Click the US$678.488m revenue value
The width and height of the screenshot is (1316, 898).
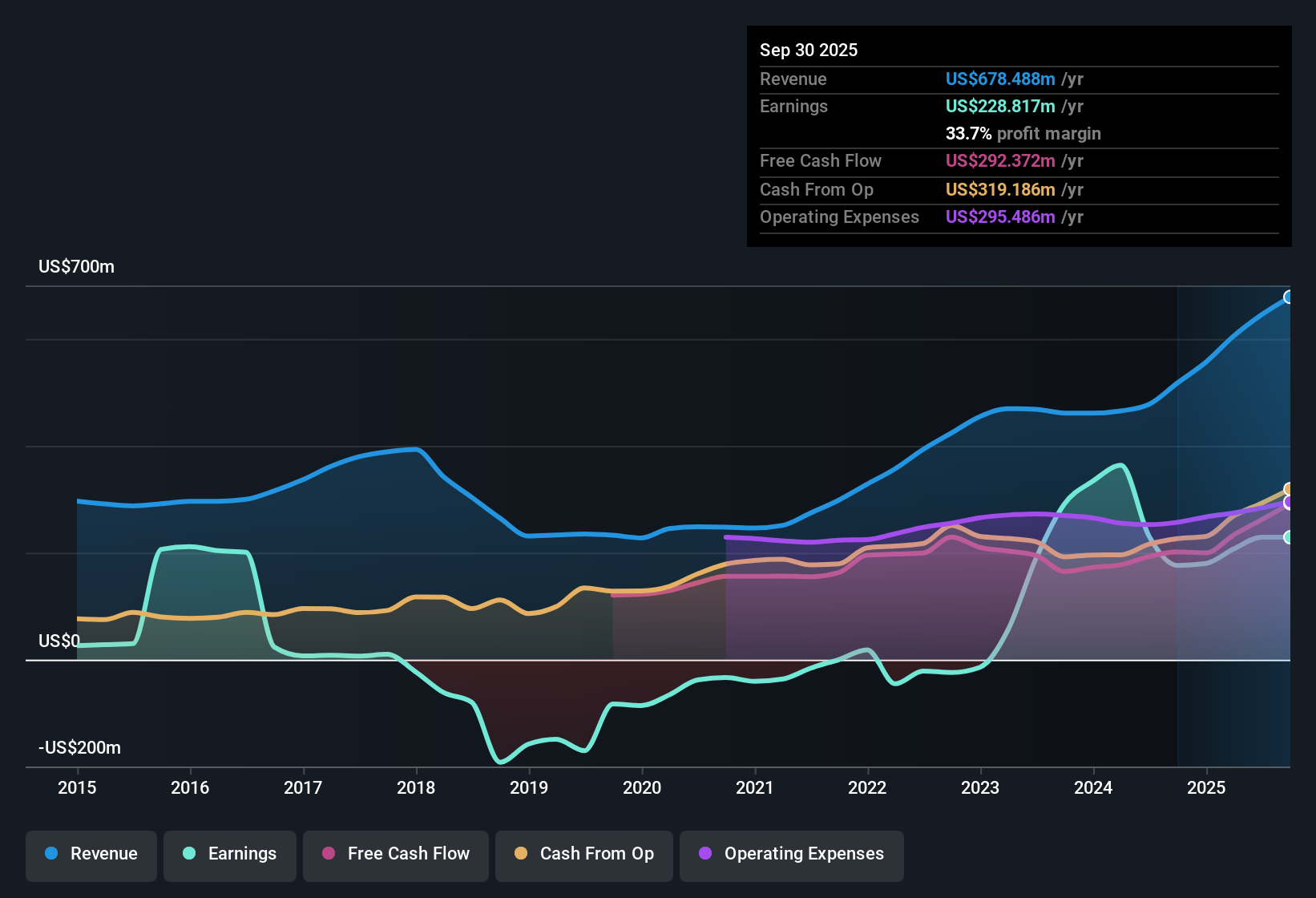tap(999, 79)
